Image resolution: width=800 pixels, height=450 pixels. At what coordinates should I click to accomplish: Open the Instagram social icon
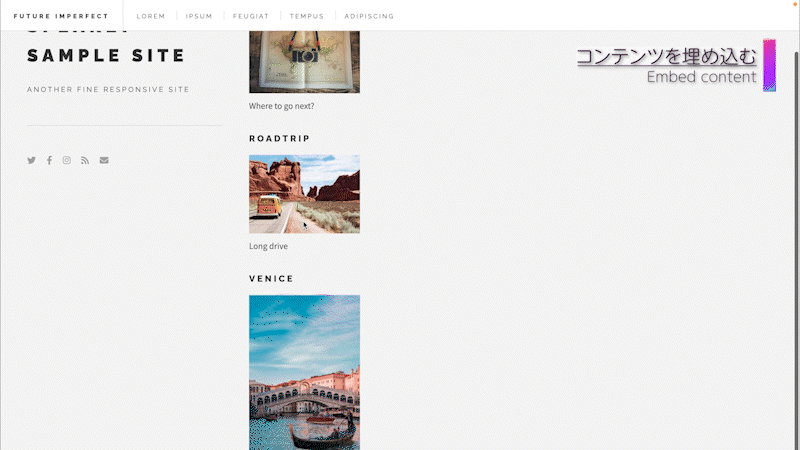(67, 160)
